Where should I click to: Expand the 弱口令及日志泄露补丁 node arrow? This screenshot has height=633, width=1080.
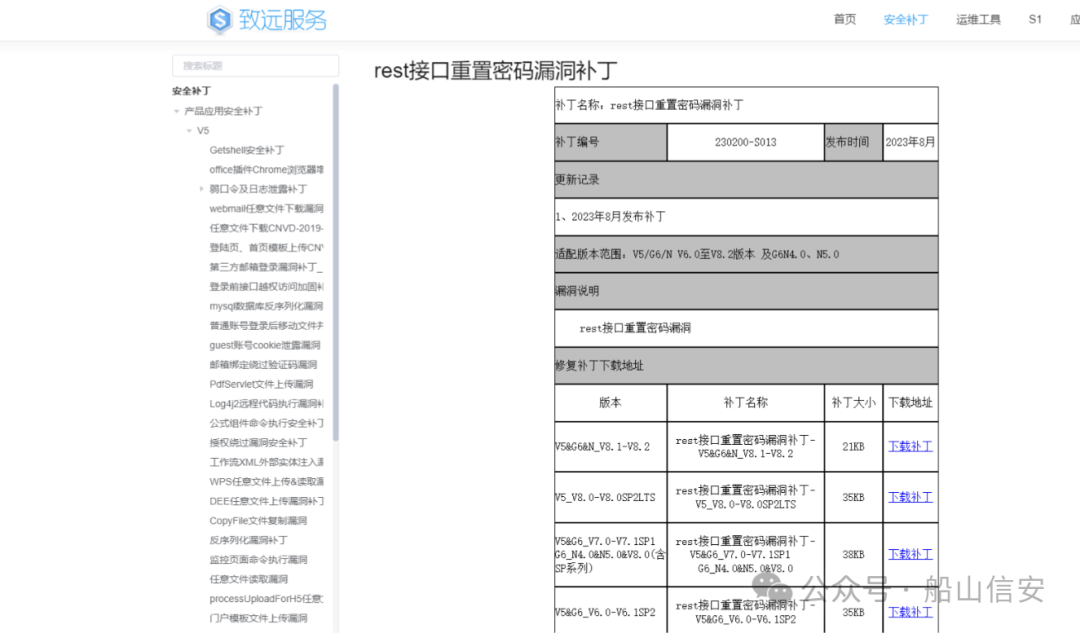point(201,189)
